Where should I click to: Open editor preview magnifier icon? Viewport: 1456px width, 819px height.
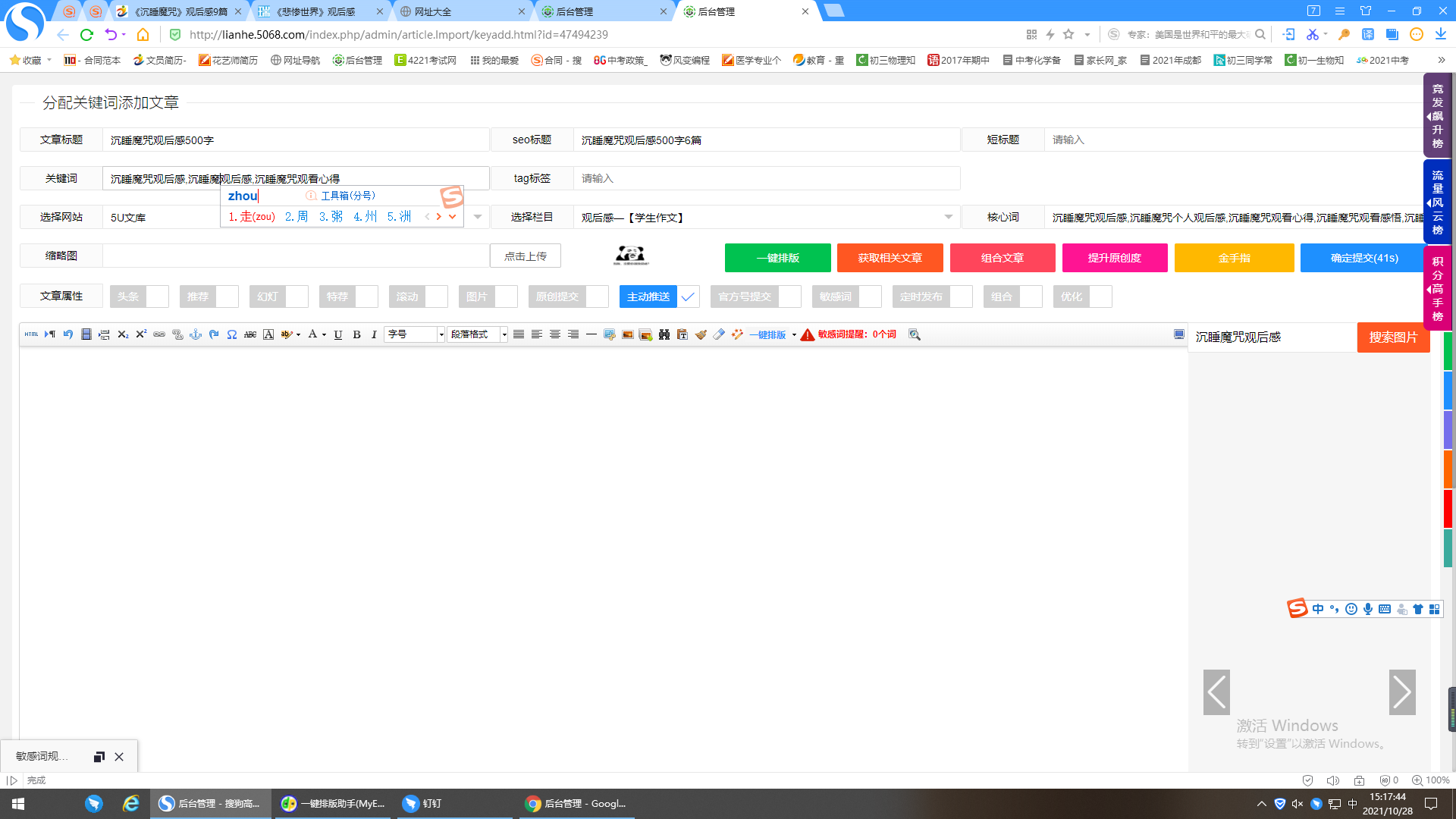click(x=915, y=334)
